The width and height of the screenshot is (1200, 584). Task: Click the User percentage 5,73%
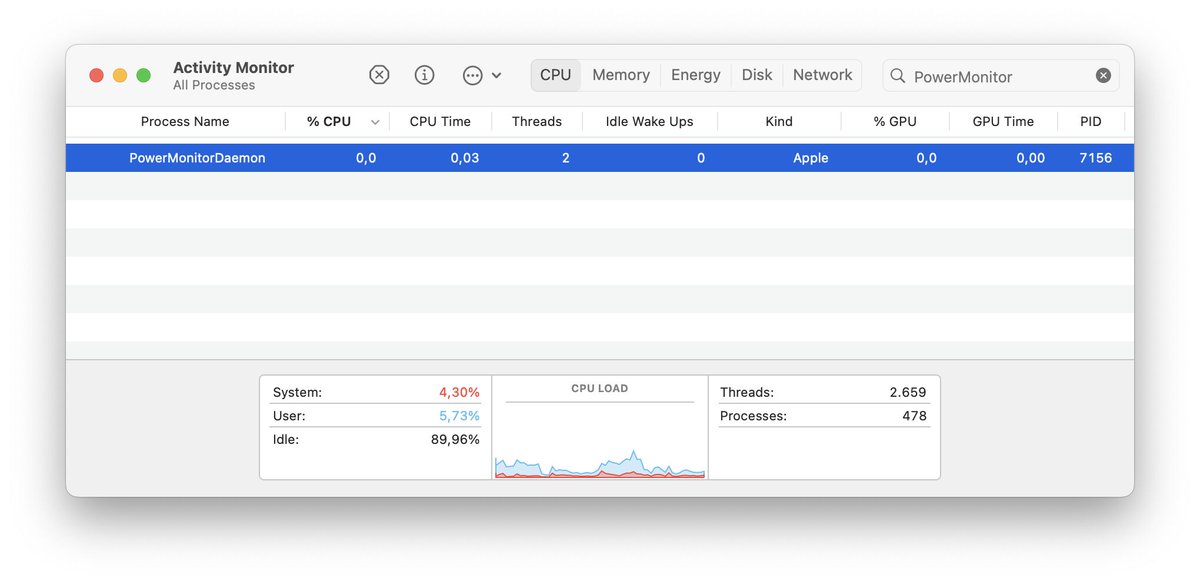[459, 416]
